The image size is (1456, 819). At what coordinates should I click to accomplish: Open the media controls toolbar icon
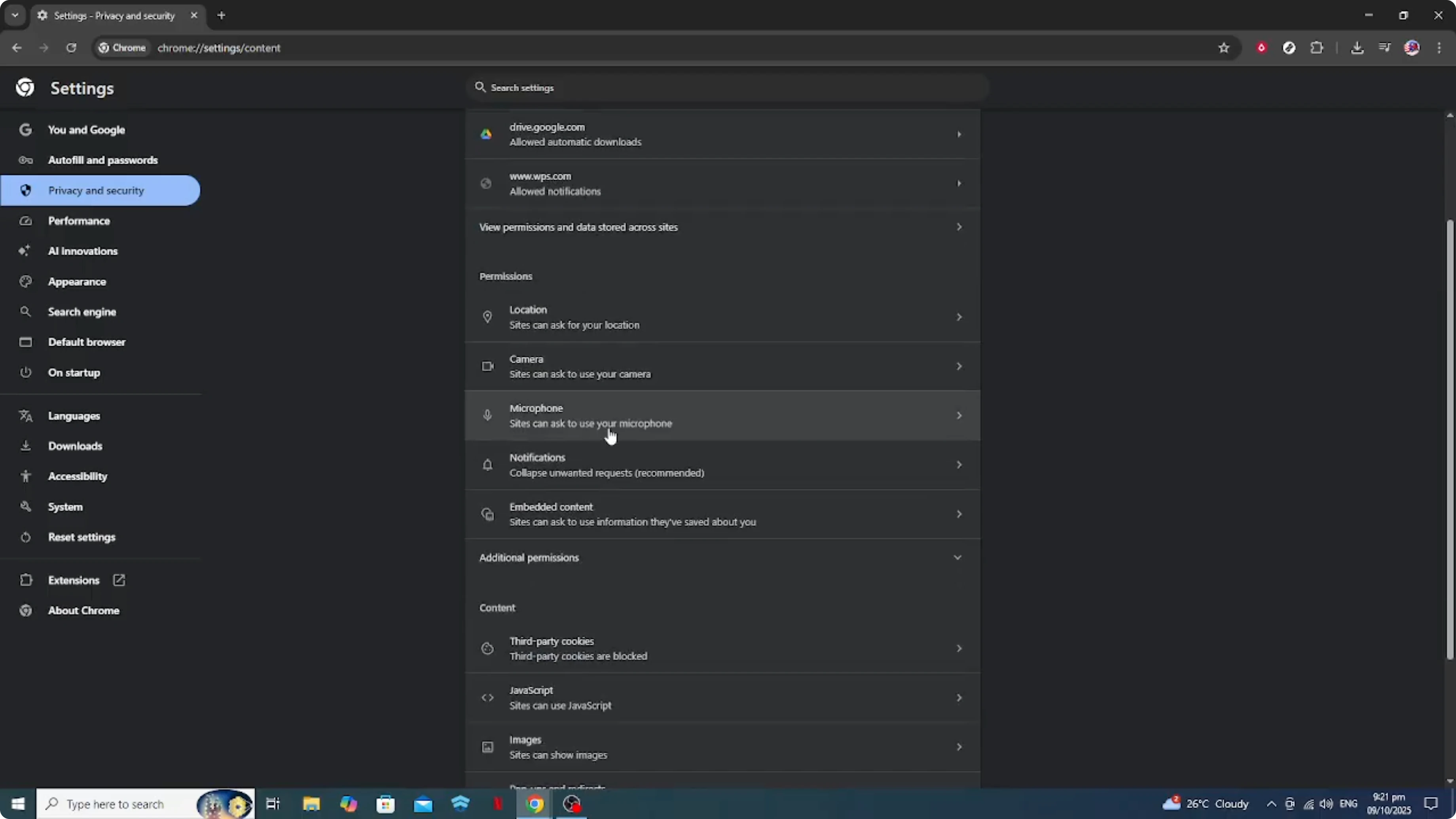coord(1384,48)
